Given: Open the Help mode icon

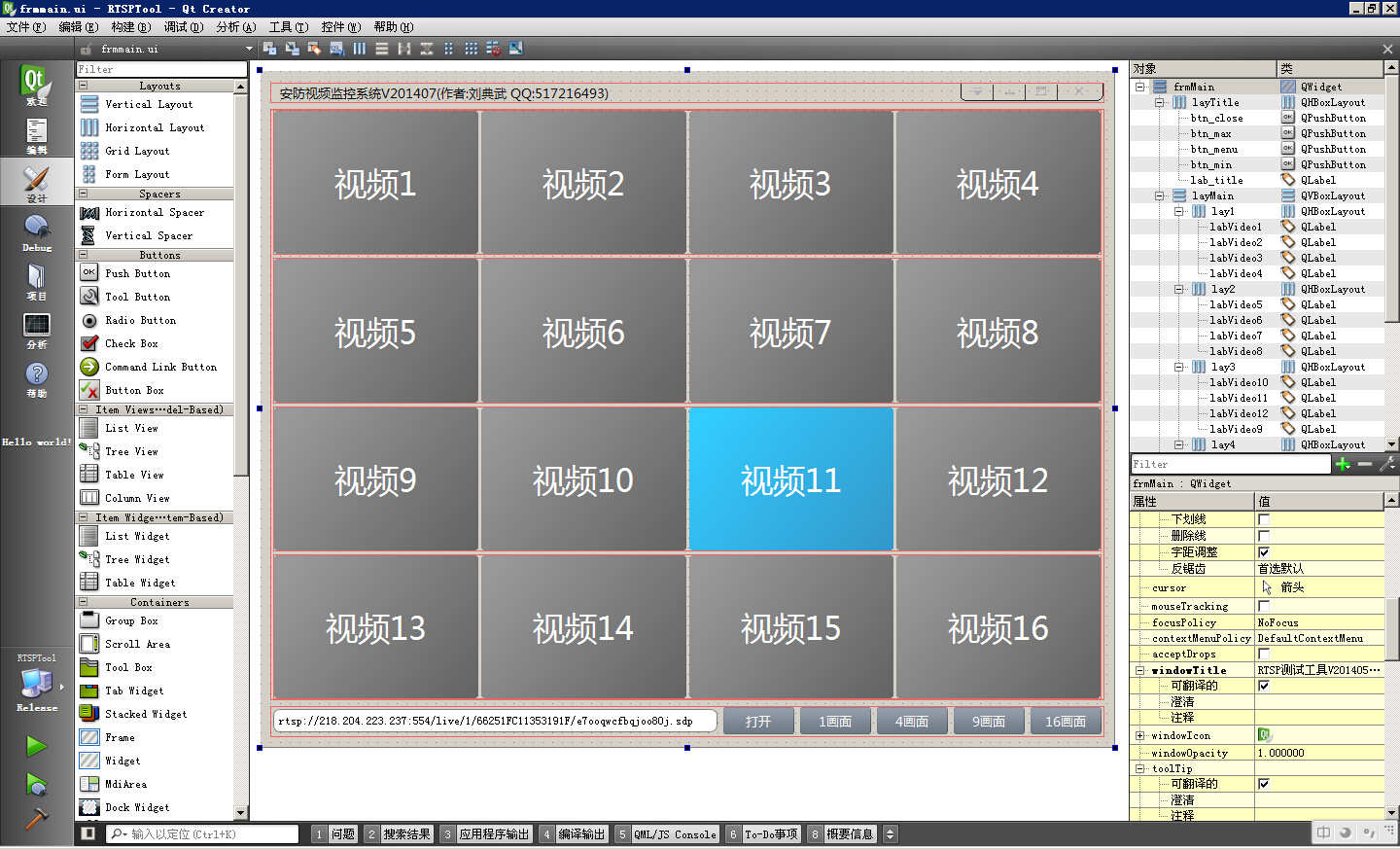Looking at the screenshot, I should 36,378.
